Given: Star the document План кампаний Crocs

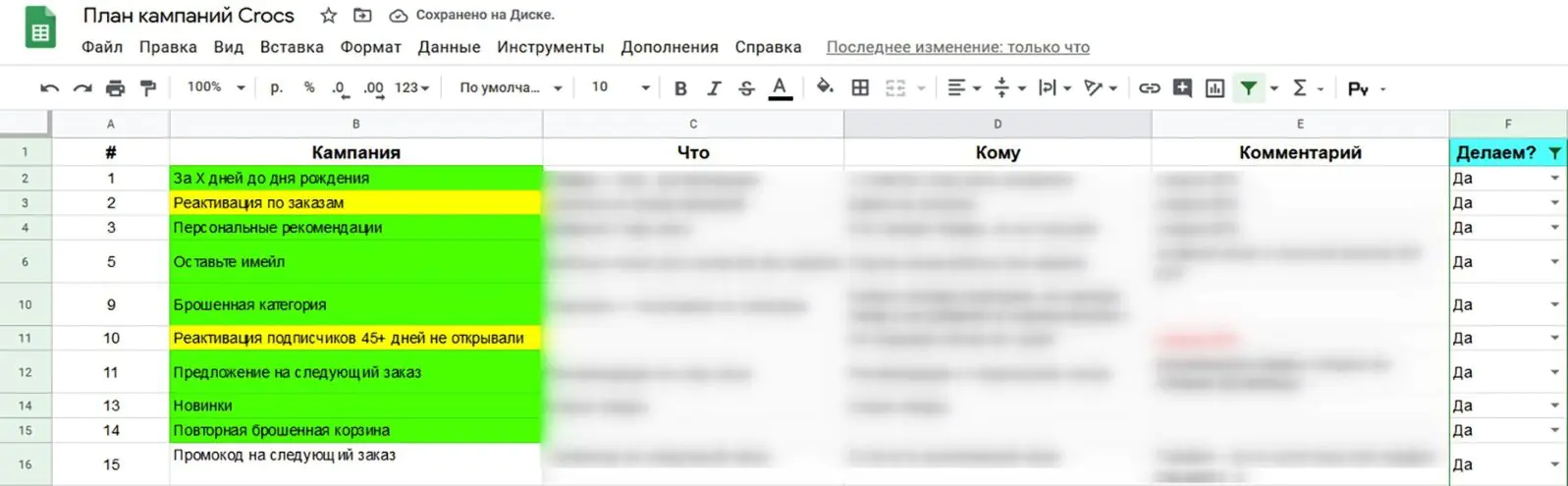Looking at the screenshot, I should [329, 16].
